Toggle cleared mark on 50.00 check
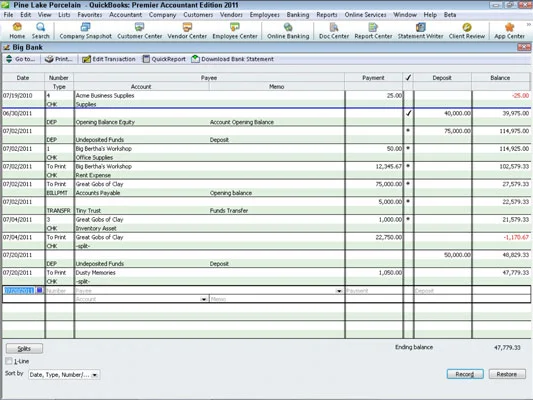The width and height of the screenshot is (533, 400). coord(408,149)
